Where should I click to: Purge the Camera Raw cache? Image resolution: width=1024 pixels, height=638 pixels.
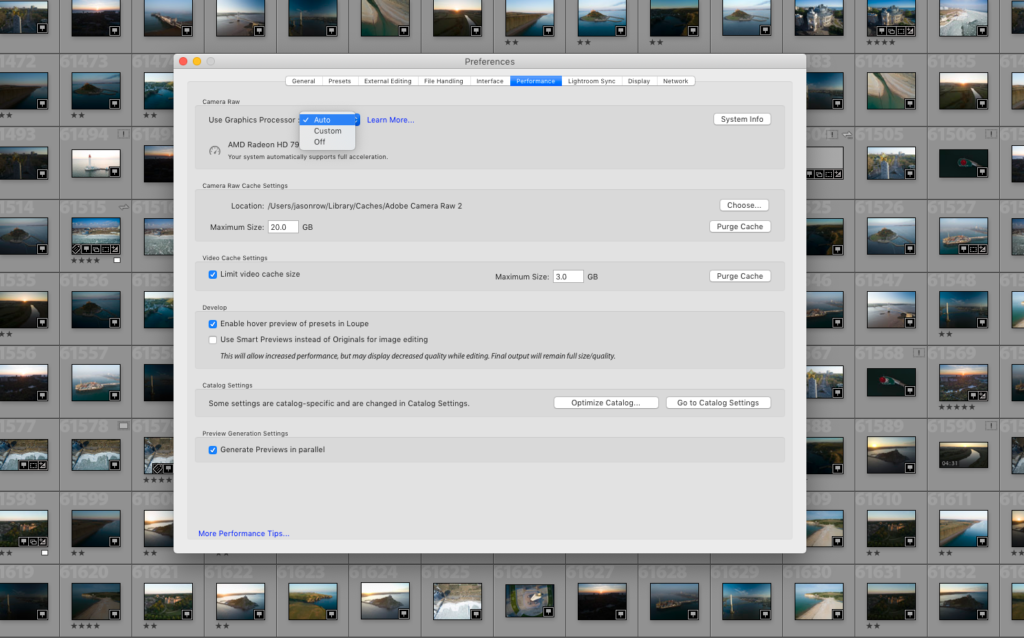[x=740, y=227]
